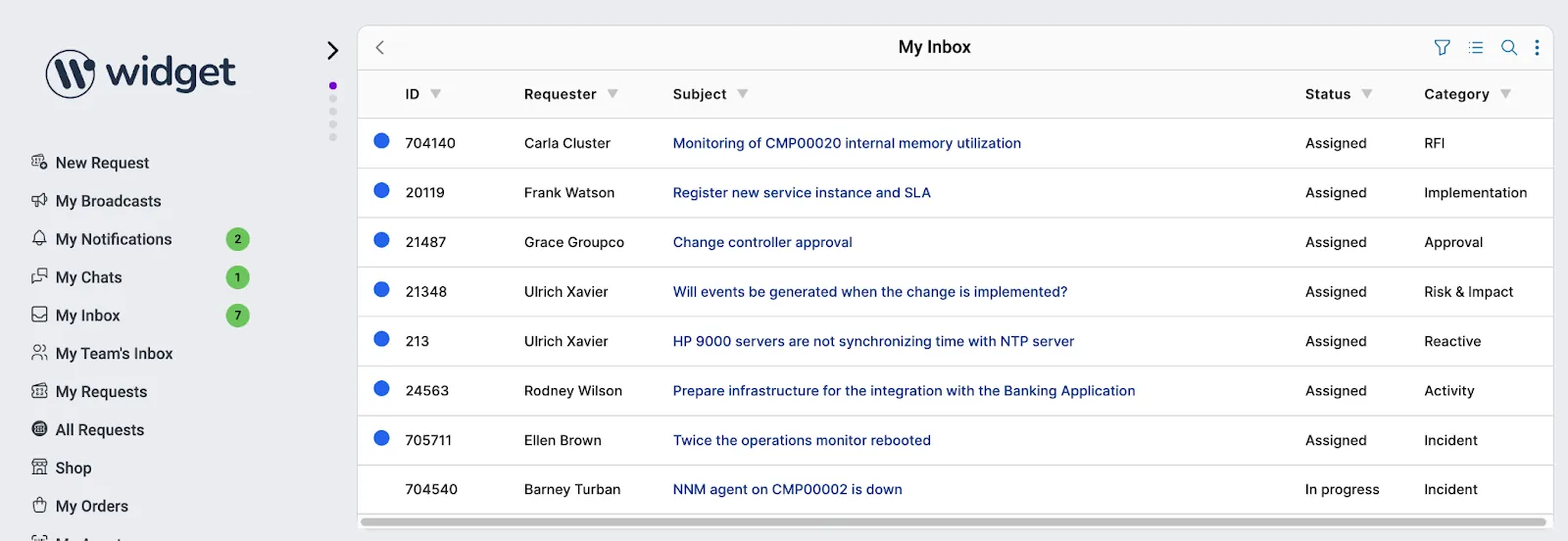Click the blue unread dot for request 21348

[x=382, y=289]
